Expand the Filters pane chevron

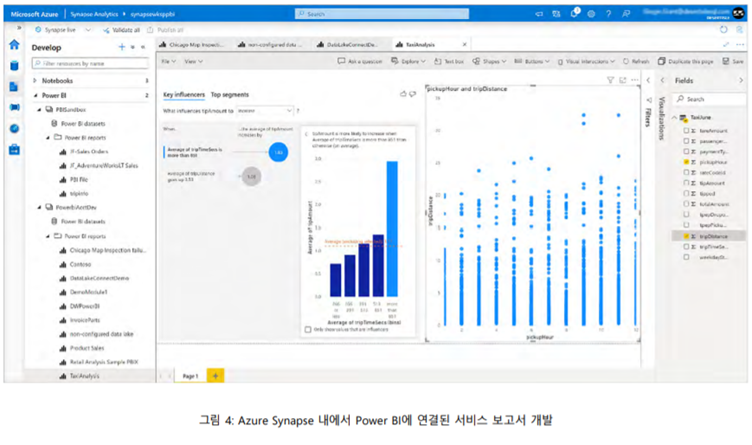pos(648,81)
